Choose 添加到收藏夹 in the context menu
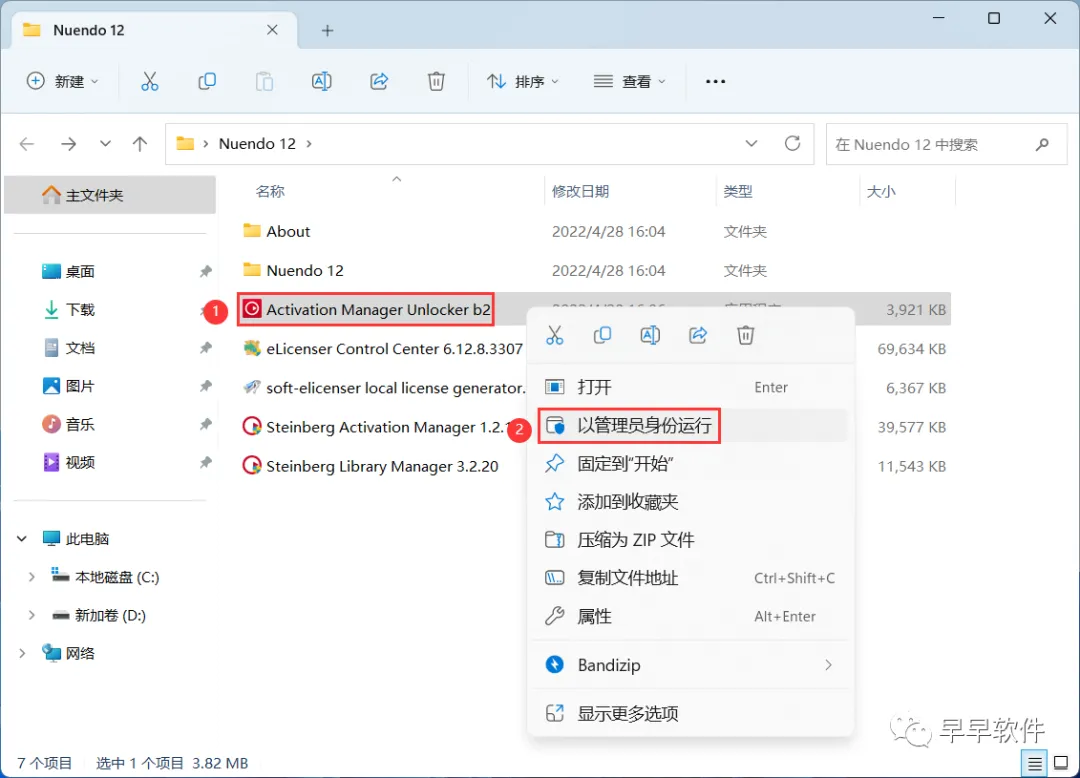Screen dimensions: 1080x778 (x=690, y=502)
